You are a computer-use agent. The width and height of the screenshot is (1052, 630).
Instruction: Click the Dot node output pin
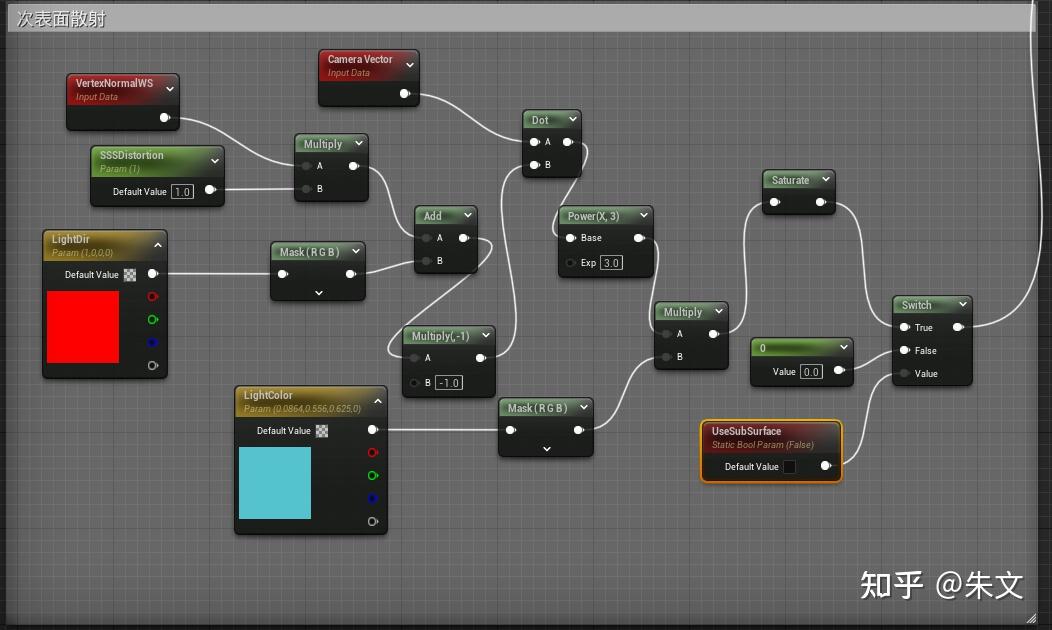(x=568, y=142)
